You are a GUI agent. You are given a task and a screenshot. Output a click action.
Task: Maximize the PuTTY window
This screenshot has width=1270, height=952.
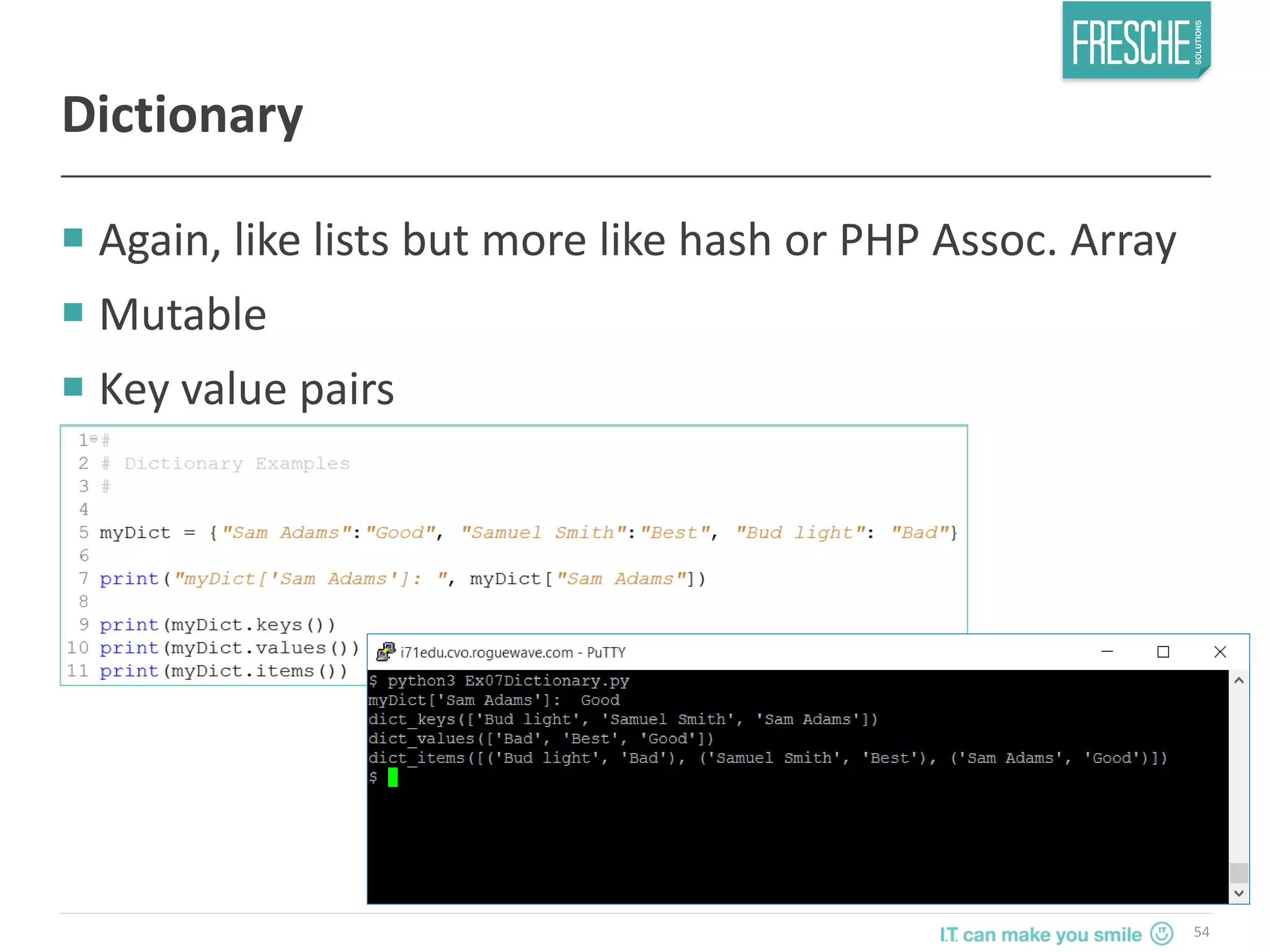(x=1163, y=651)
